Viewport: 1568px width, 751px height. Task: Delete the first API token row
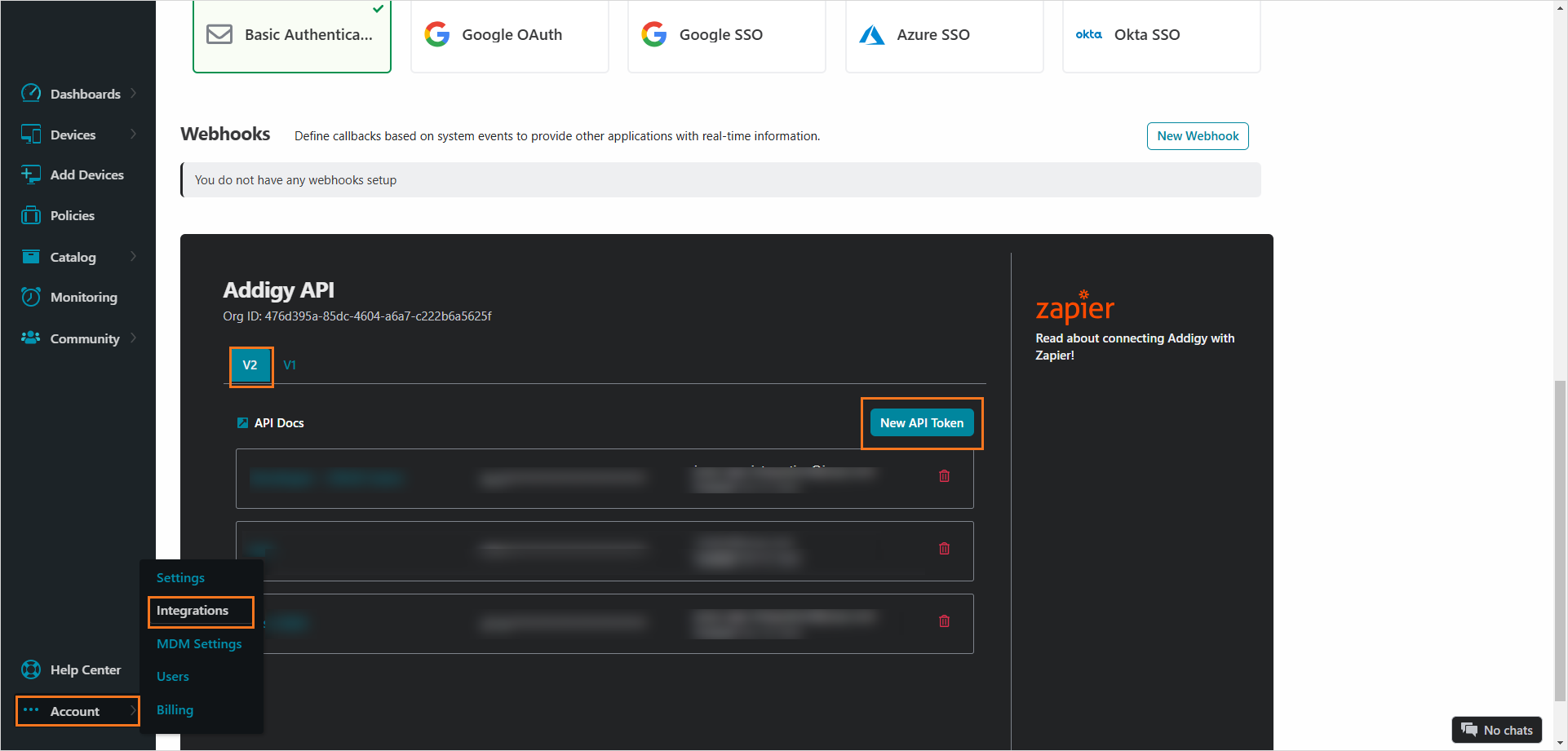point(944,476)
